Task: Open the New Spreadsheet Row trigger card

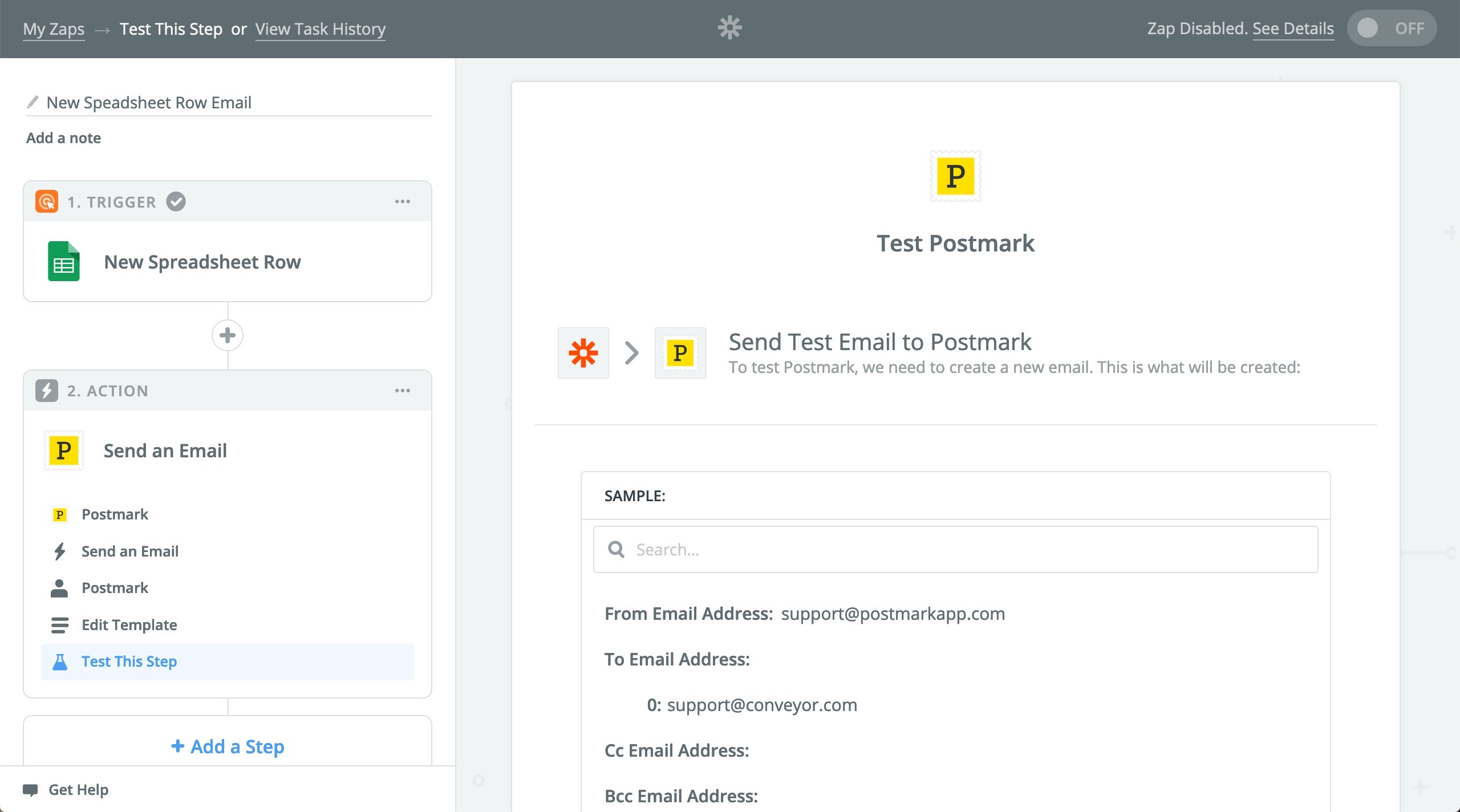Action: (228, 262)
